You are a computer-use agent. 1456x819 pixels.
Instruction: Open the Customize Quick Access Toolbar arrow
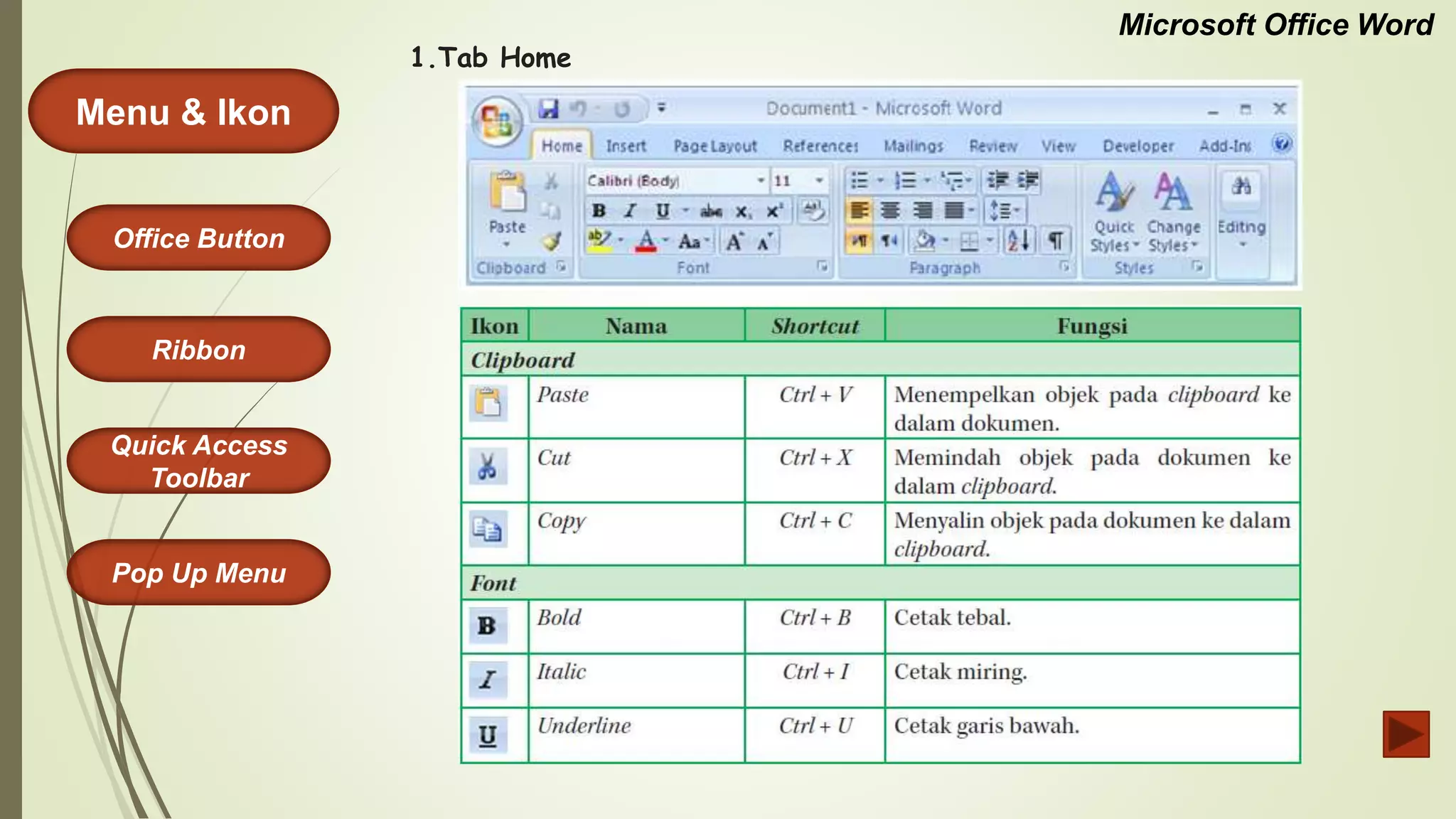661,108
